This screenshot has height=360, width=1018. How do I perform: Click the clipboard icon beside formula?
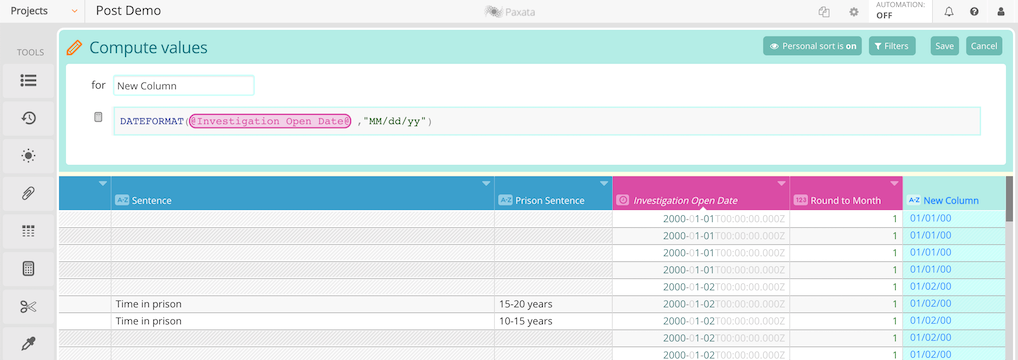pos(98,117)
